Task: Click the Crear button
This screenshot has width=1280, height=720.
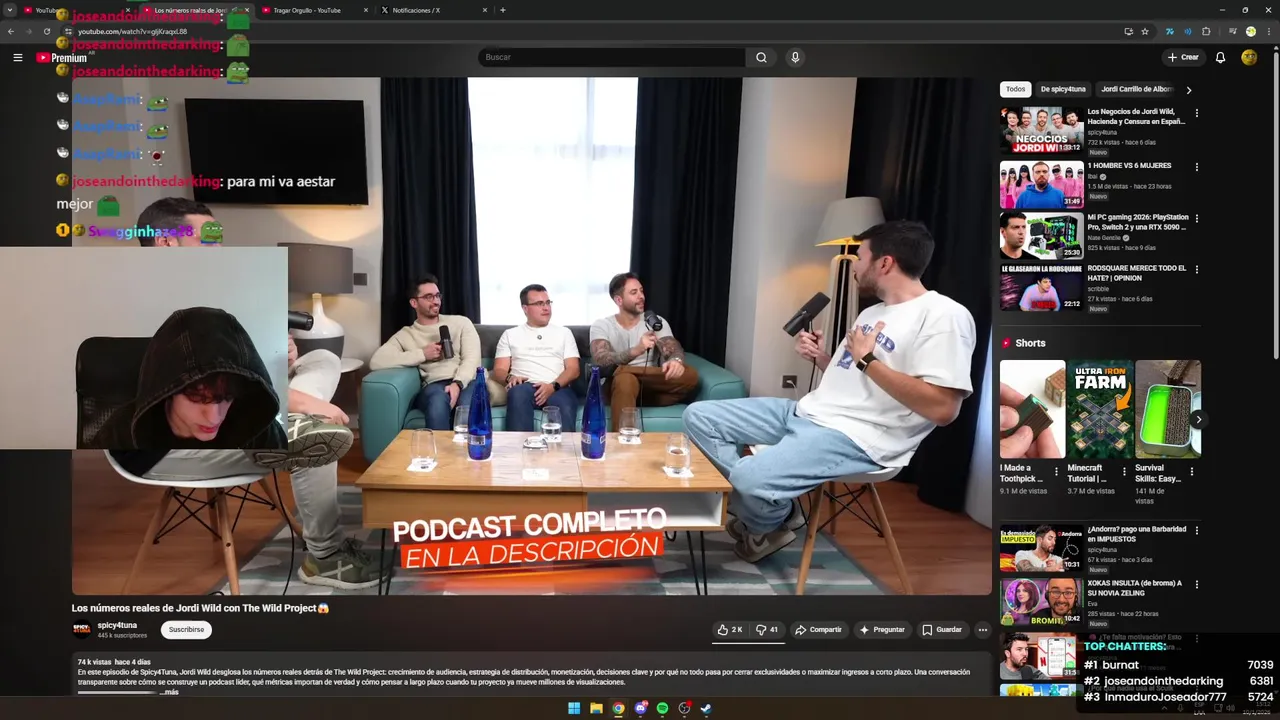Action: [1183, 57]
